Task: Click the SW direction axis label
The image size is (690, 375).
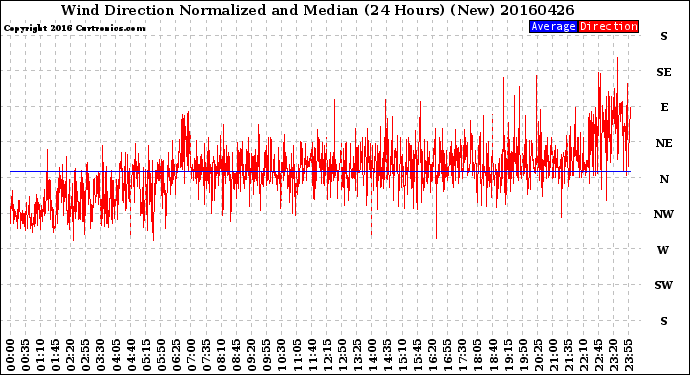Action: tap(664, 285)
